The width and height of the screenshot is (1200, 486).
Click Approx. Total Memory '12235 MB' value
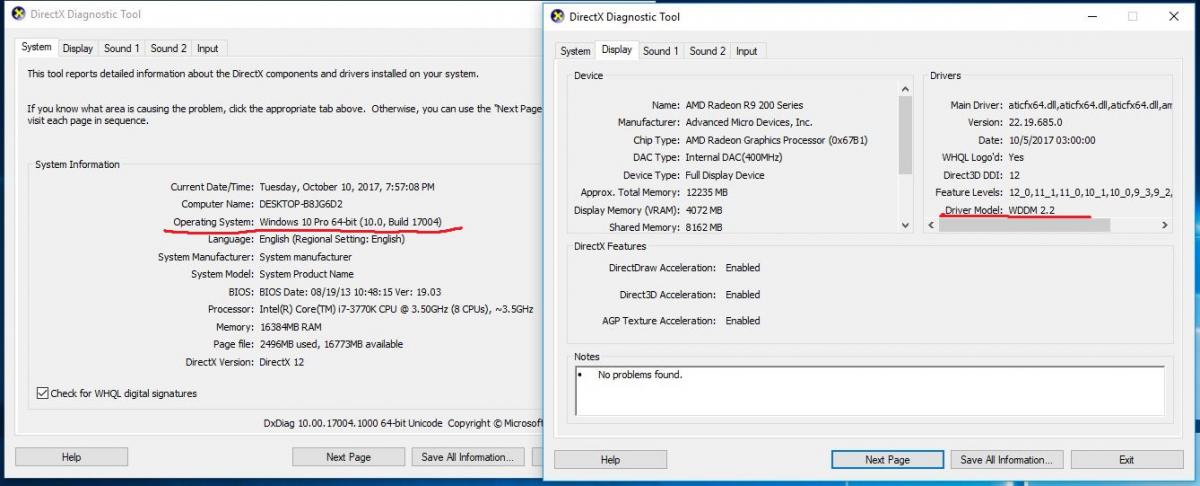point(706,192)
